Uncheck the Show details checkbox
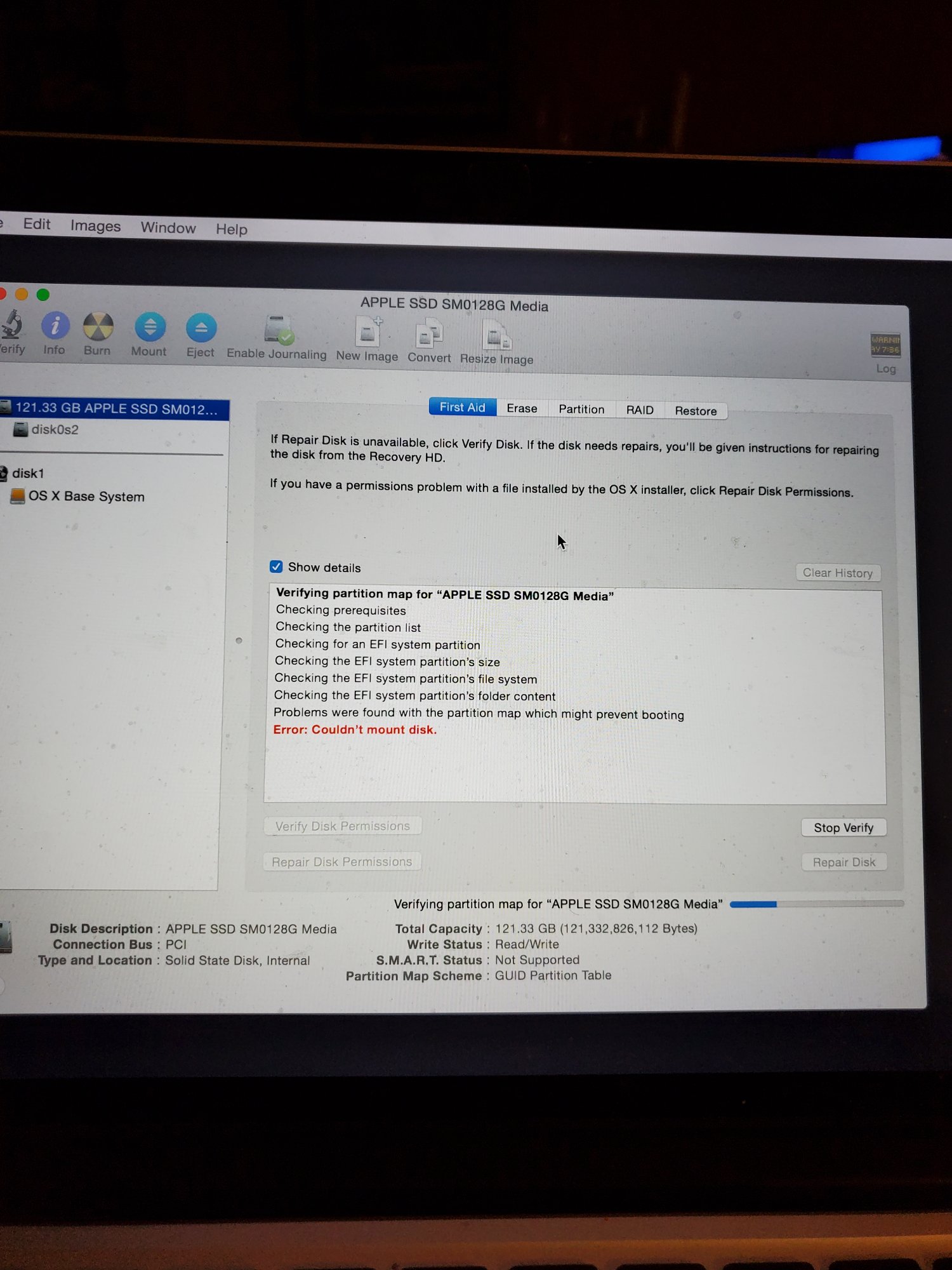The height and width of the screenshot is (1270, 952). coord(276,566)
